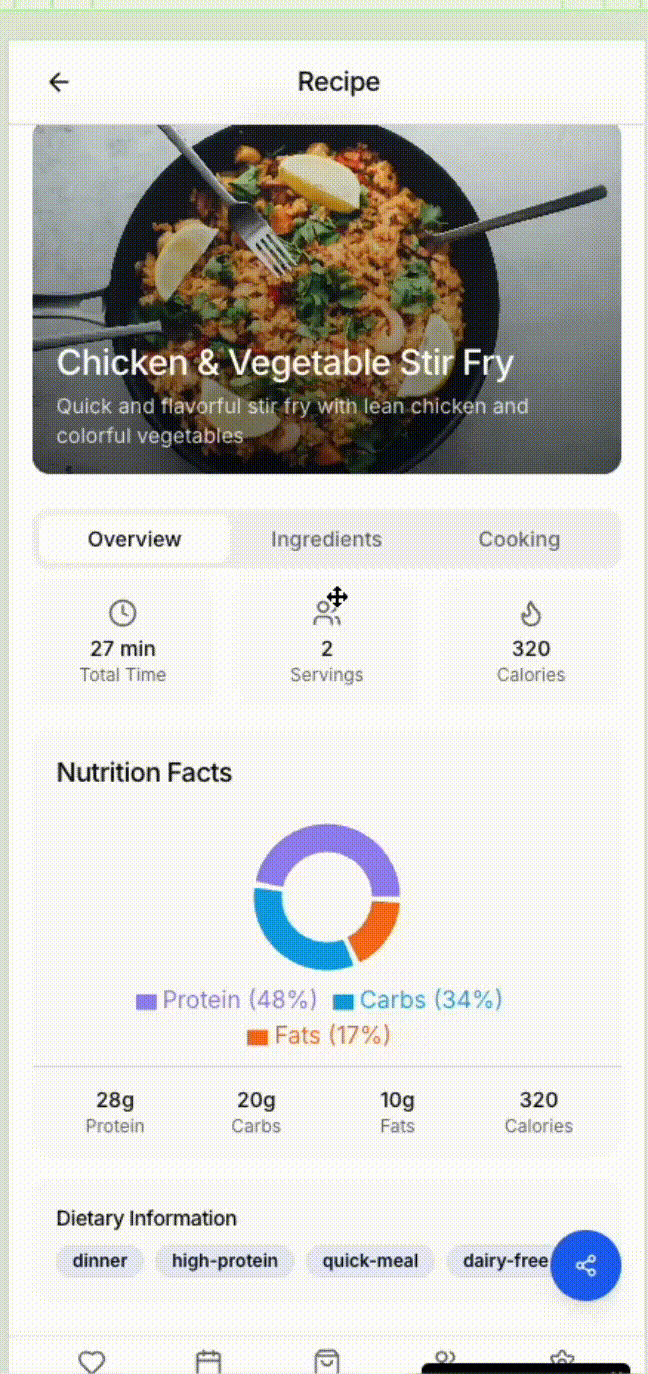Toggle the Protein legend in Nutrition Facts

pyautogui.click(x=225, y=1000)
